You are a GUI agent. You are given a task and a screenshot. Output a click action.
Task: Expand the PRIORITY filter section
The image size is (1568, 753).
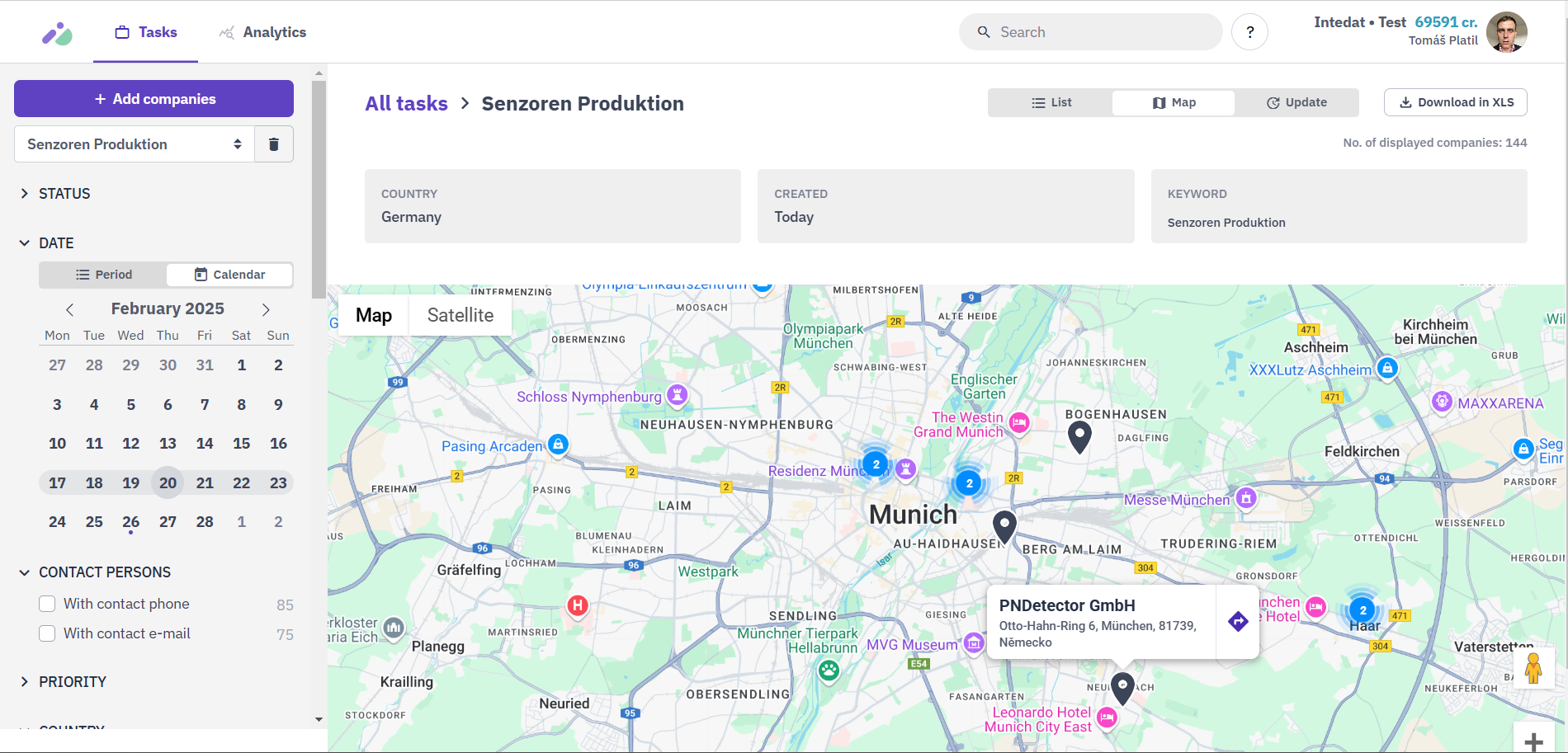pyautogui.click(x=64, y=682)
